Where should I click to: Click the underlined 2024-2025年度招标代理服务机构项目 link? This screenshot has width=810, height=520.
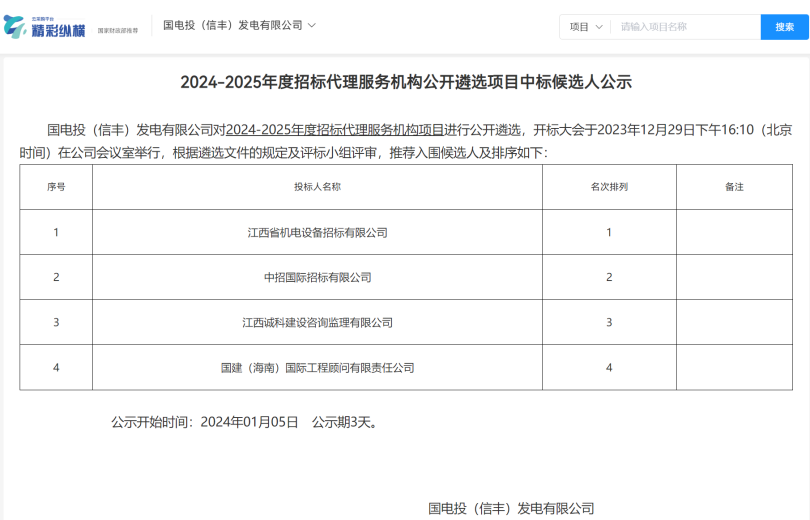[335, 130]
